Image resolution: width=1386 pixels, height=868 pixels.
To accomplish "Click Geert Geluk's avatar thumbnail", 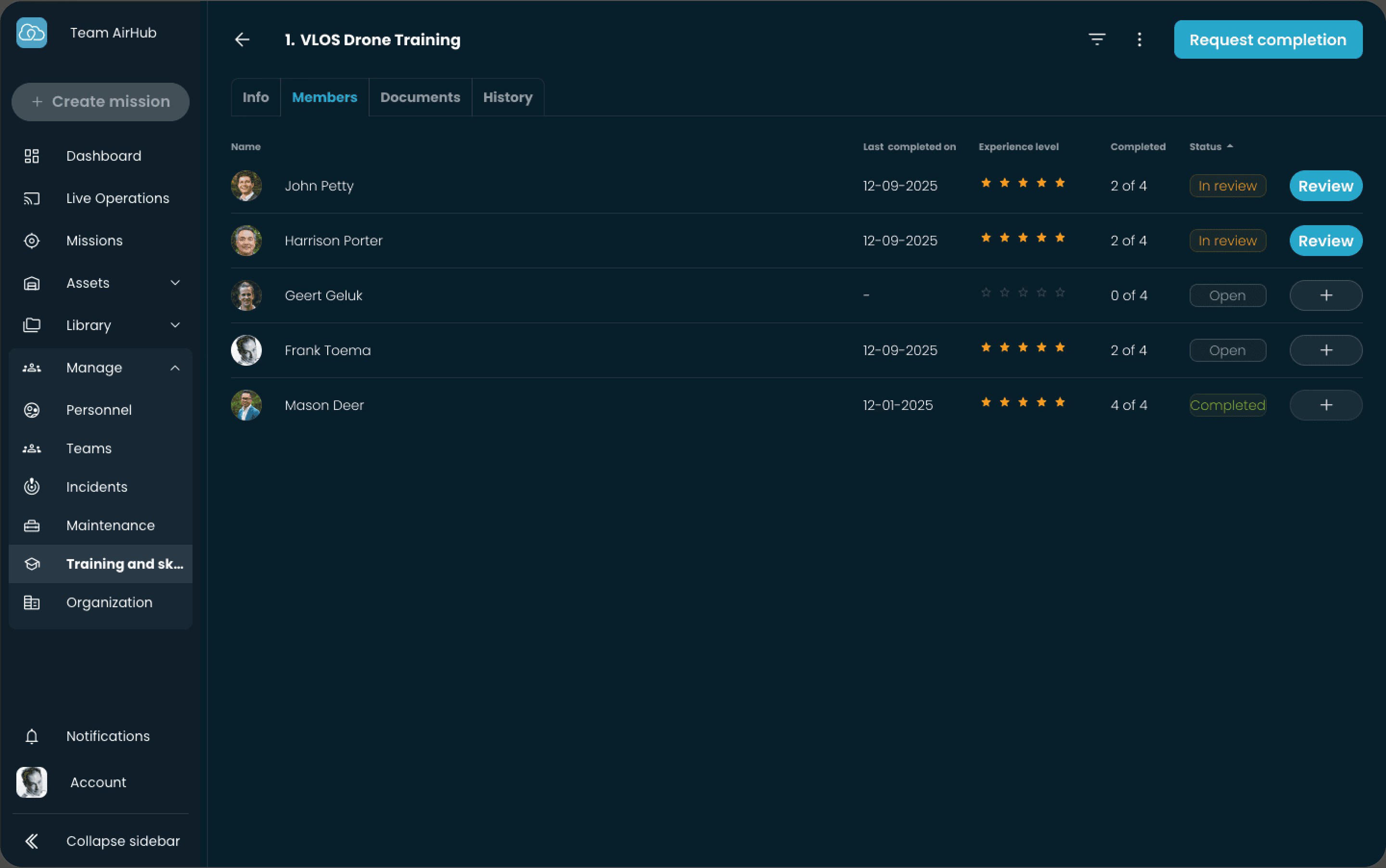I will [x=246, y=295].
